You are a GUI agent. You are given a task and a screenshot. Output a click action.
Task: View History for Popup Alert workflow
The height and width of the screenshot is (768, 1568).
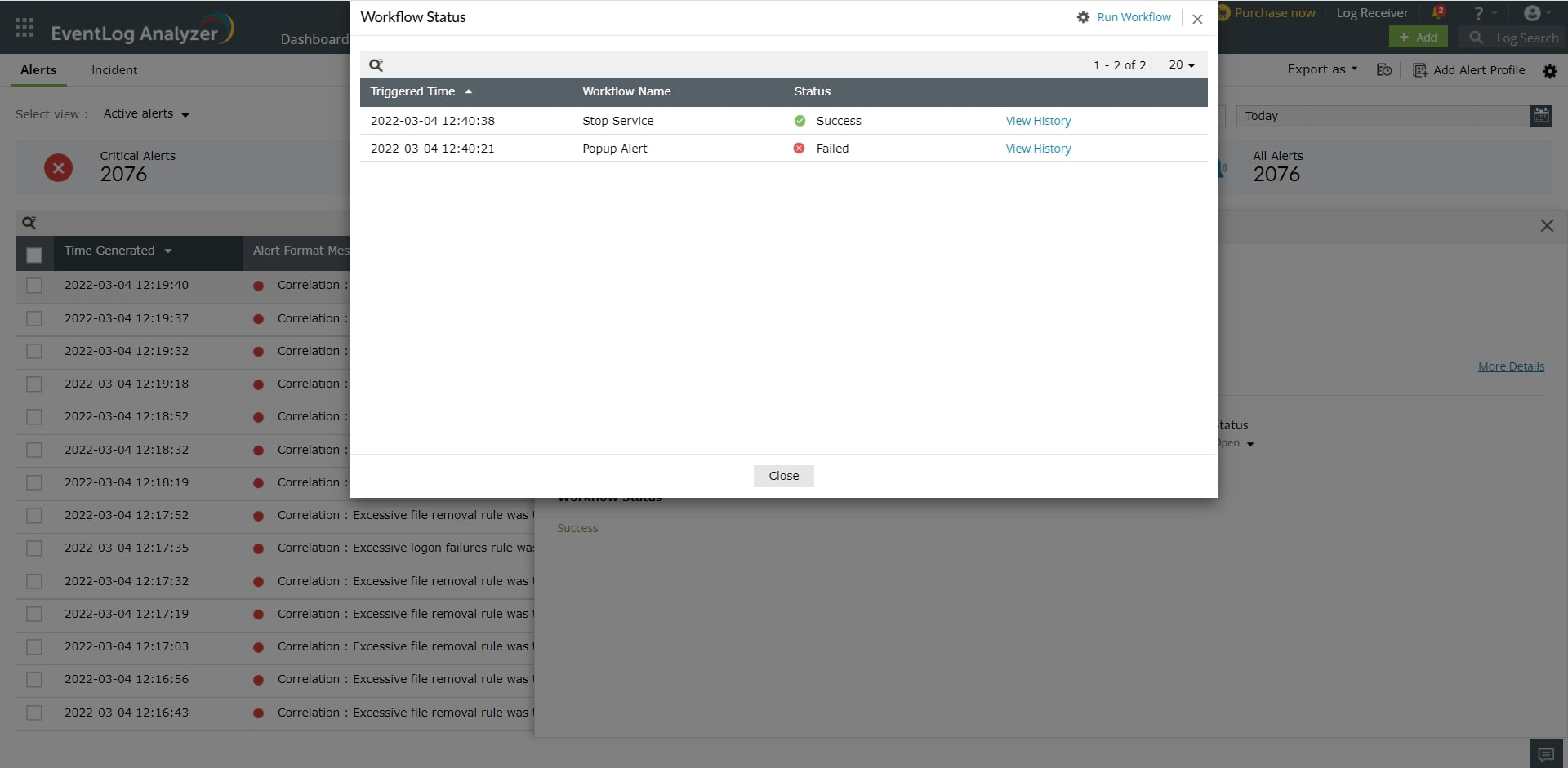pyautogui.click(x=1038, y=149)
